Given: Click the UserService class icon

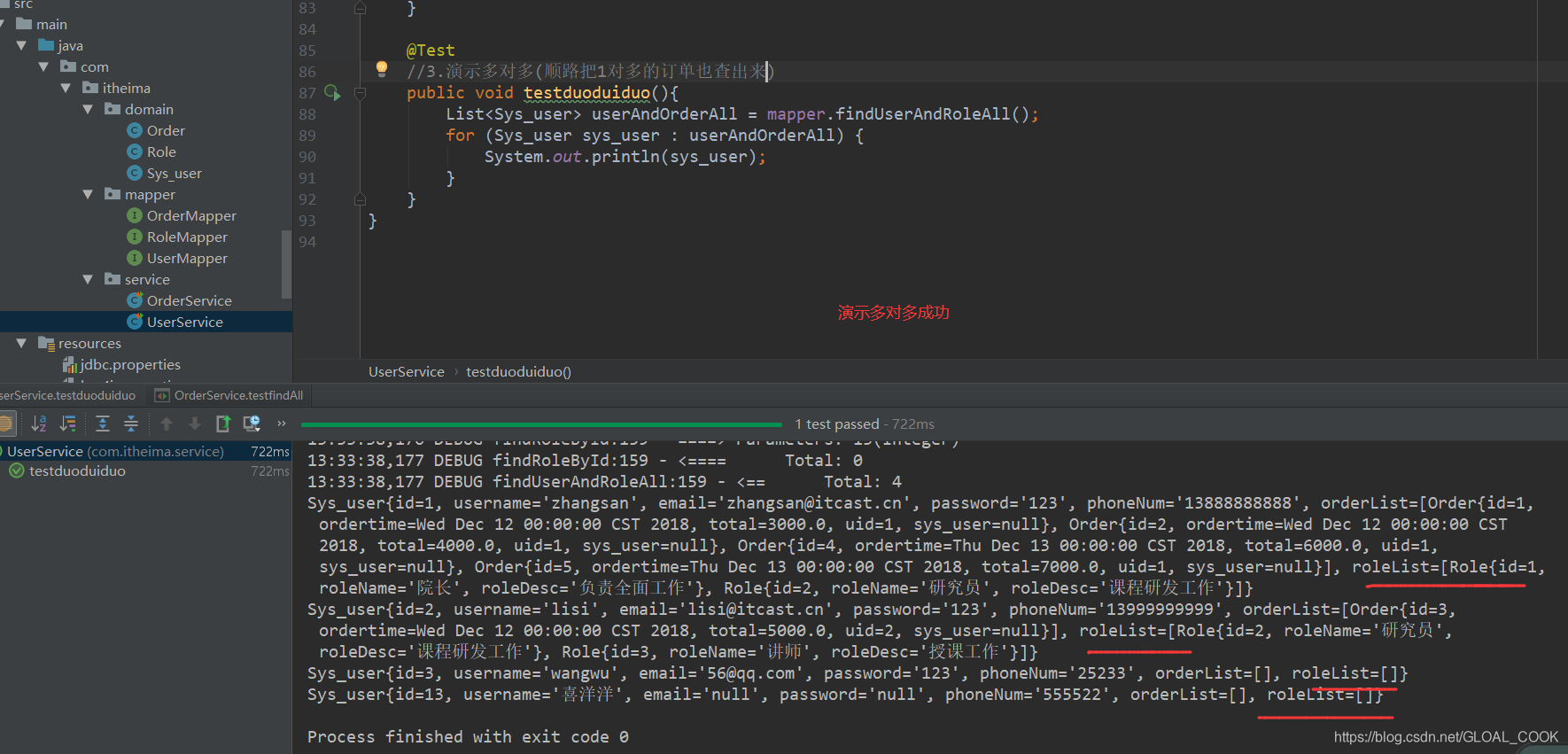Looking at the screenshot, I should click(135, 322).
